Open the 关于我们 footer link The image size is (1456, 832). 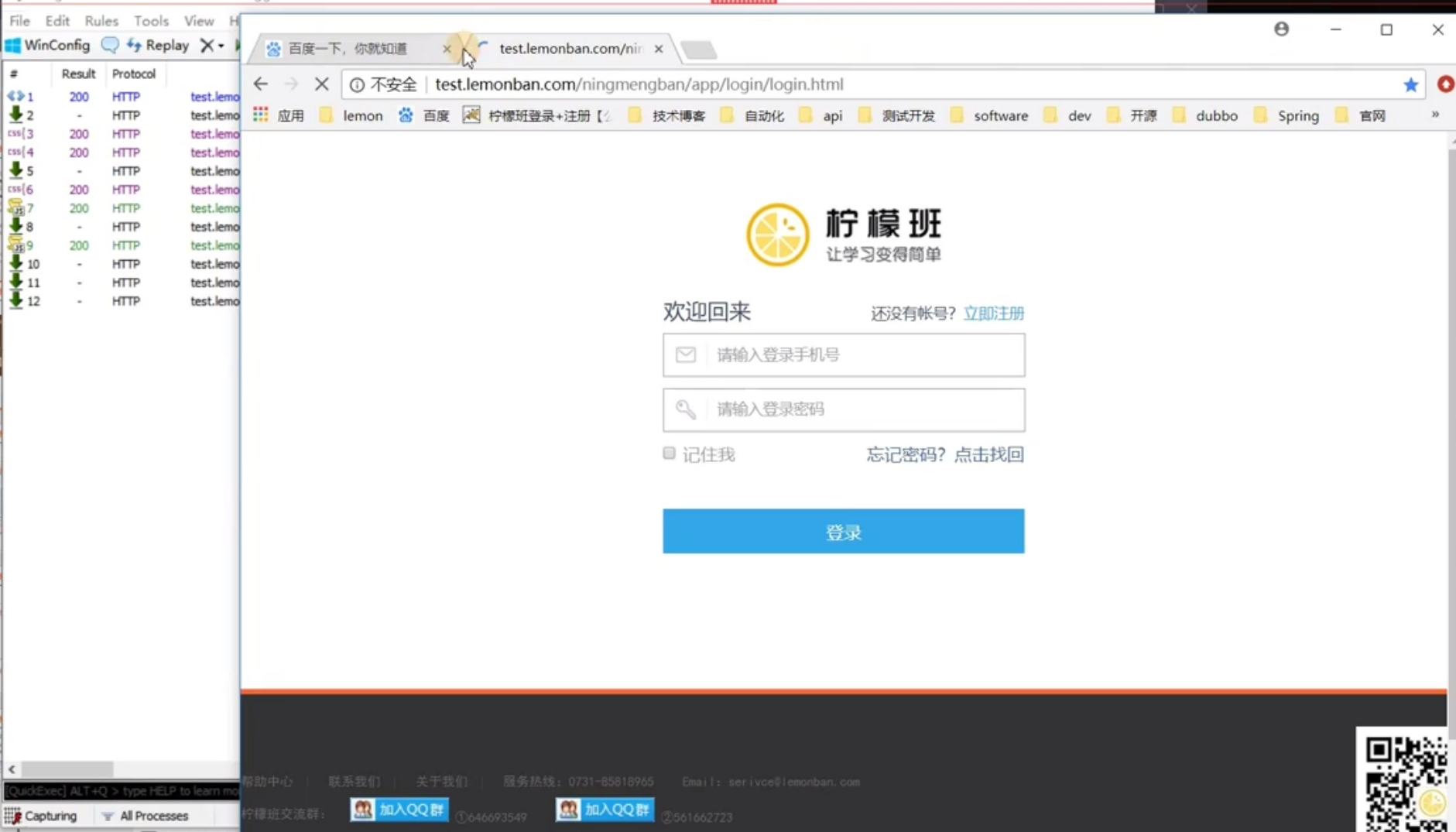click(442, 782)
